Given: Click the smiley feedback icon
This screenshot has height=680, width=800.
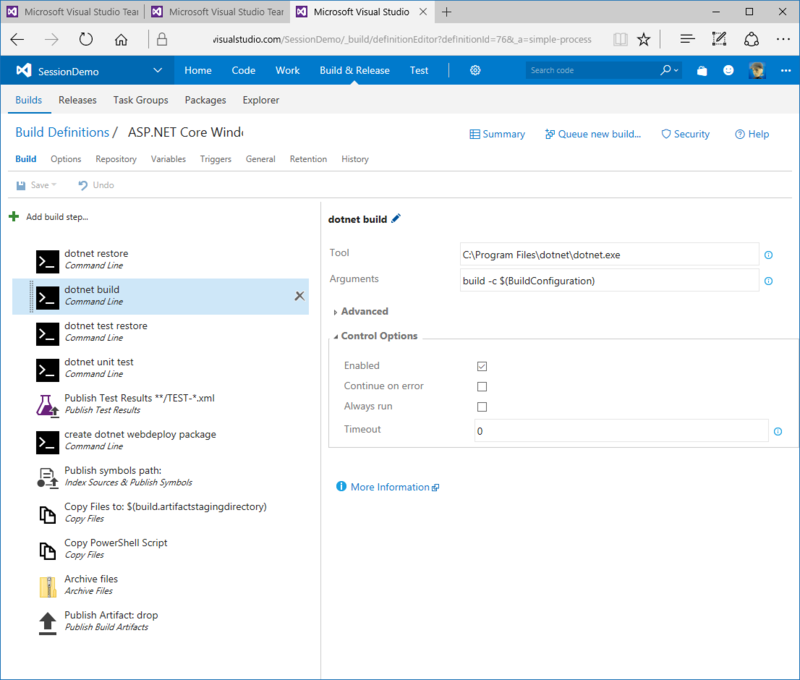Looking at the screenshot, I should [x=729, y=70].
